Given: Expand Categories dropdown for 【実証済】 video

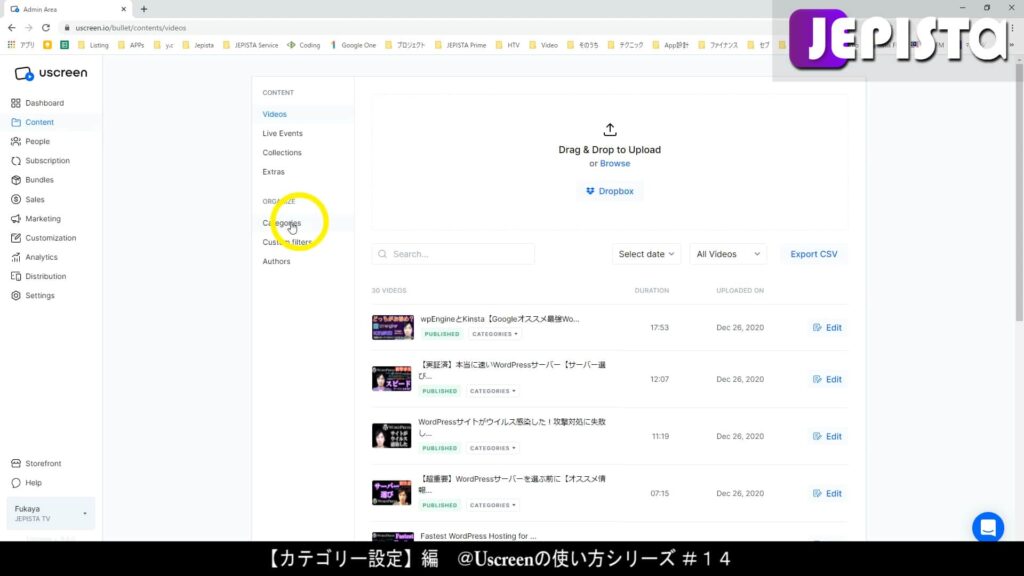Looking at the screenshot, I should point(492,391).
